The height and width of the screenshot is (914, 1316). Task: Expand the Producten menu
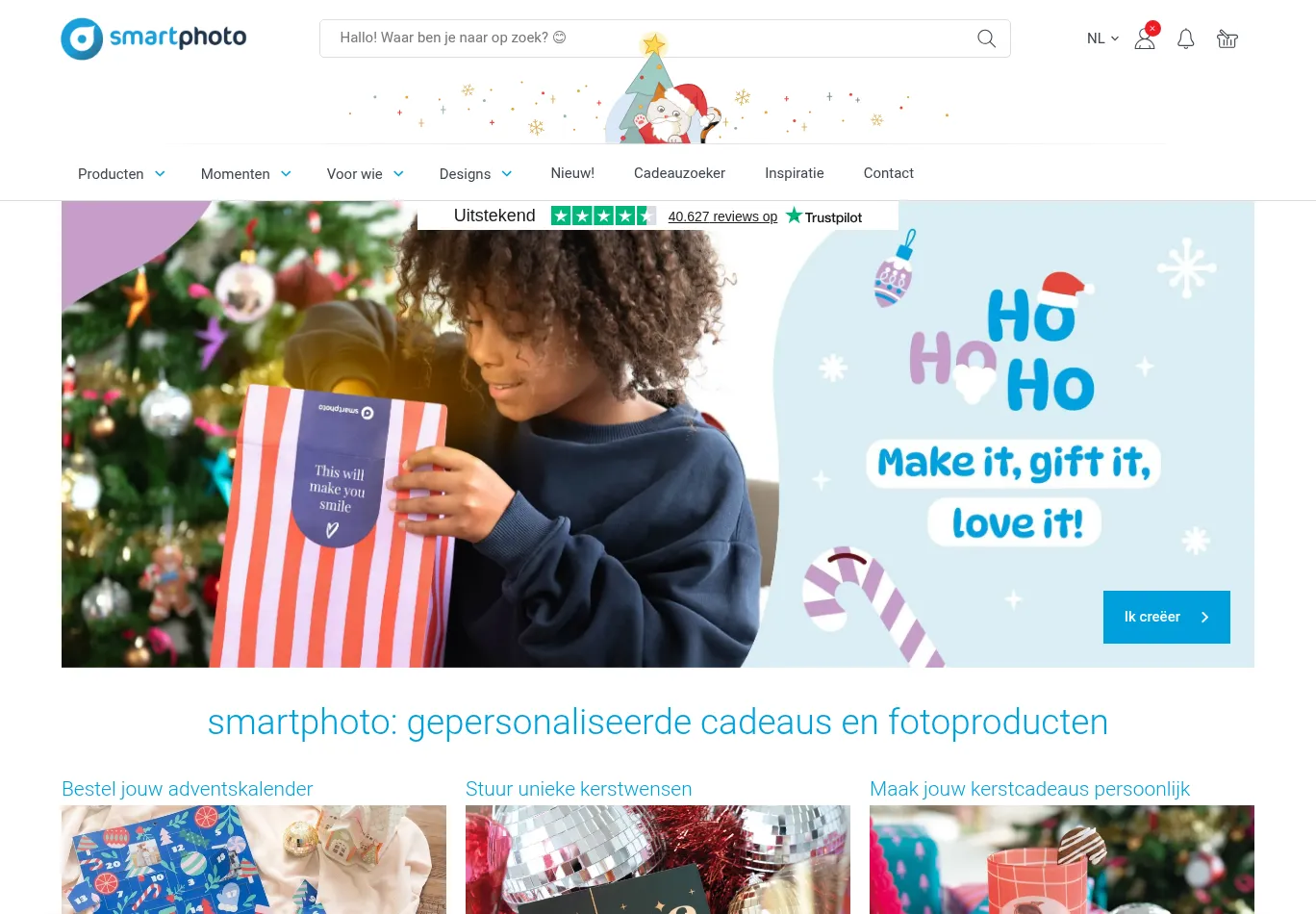121,173
